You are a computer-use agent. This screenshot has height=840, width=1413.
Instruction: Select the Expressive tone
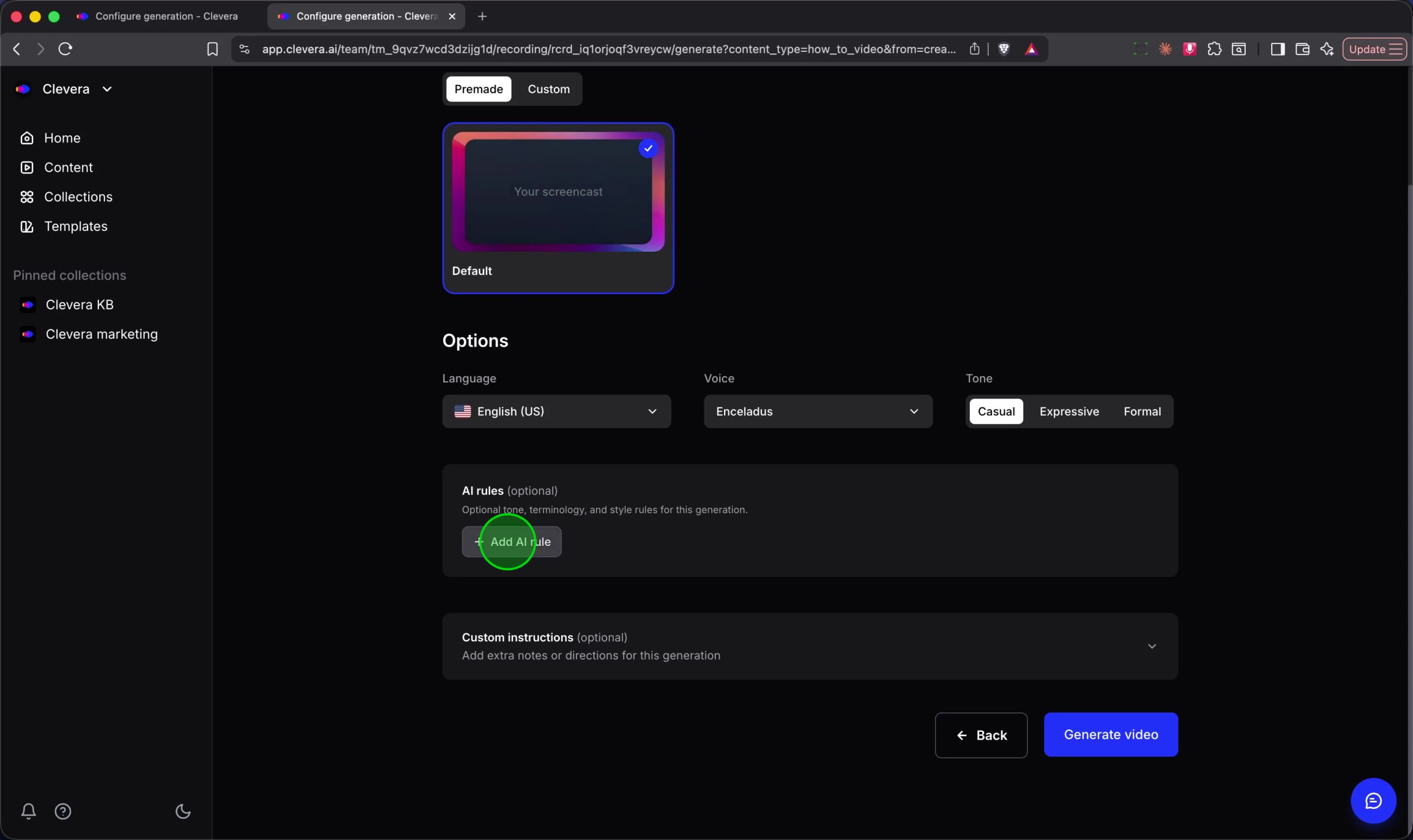tap(1069, 412)
